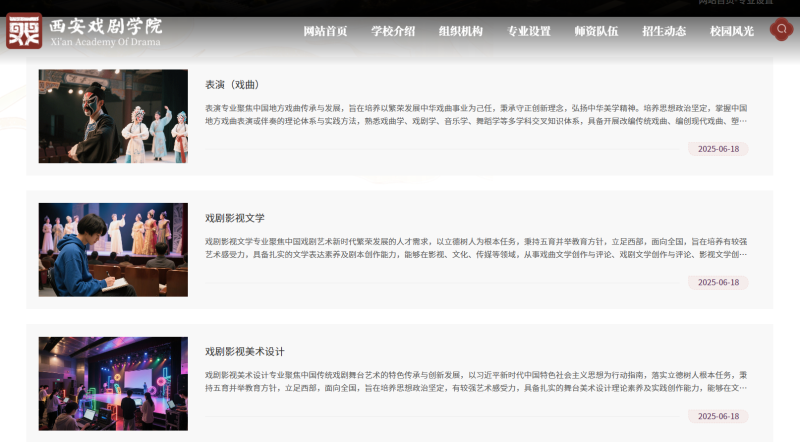Click the stage lighting design thumbnail
This screenshot has height=442, width=800.
113,384
